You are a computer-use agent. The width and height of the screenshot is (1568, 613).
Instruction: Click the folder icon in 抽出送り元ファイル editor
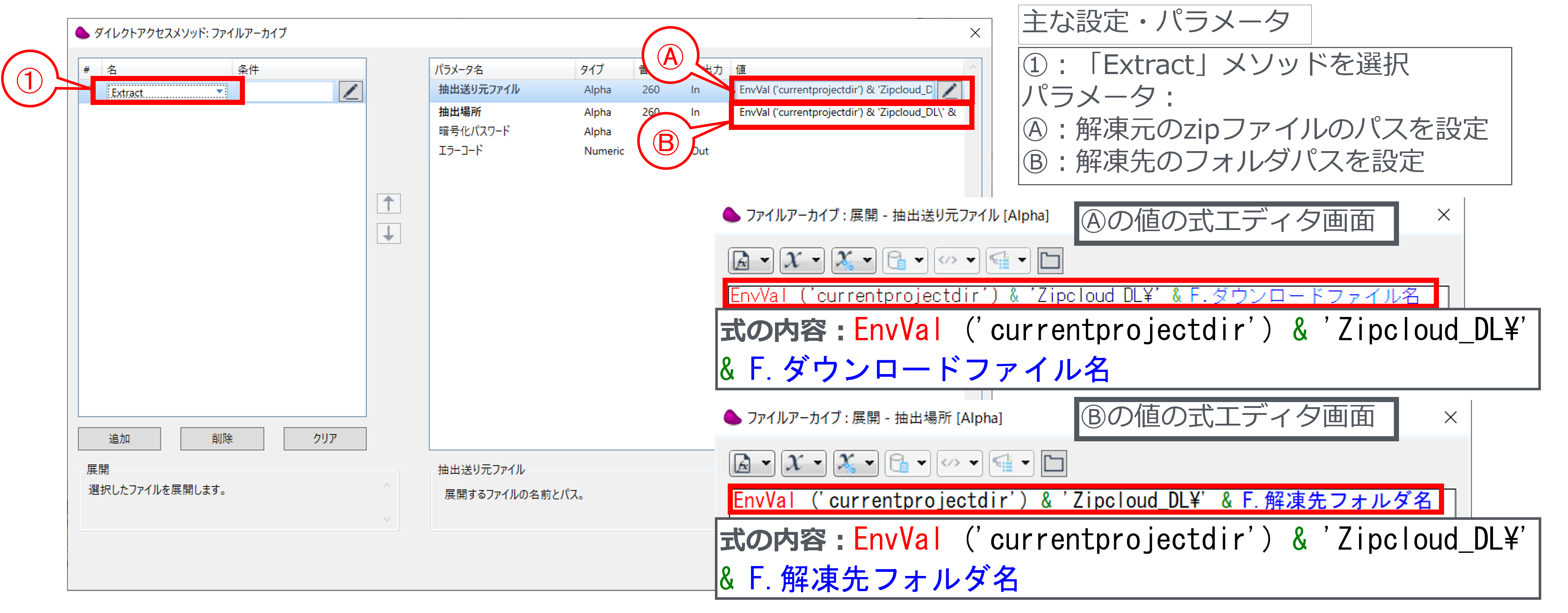(x=1050, y=261)
